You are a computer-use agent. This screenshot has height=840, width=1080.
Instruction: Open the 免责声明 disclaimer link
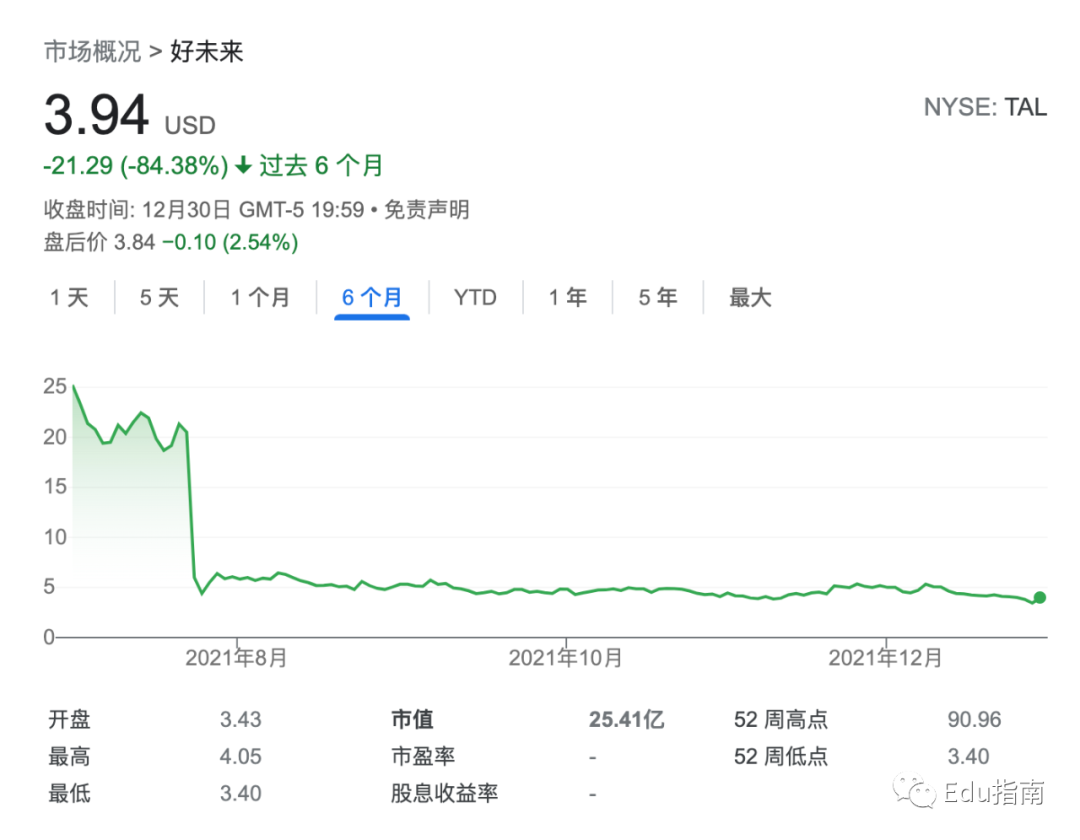pos(427,209)
